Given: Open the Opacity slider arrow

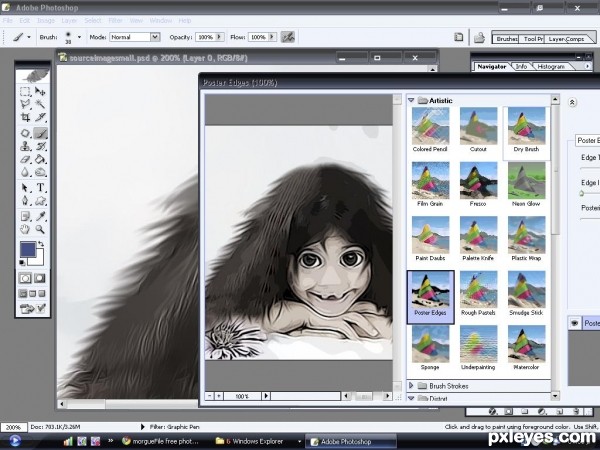Looking at the screenshot, I should coord(219,37).
